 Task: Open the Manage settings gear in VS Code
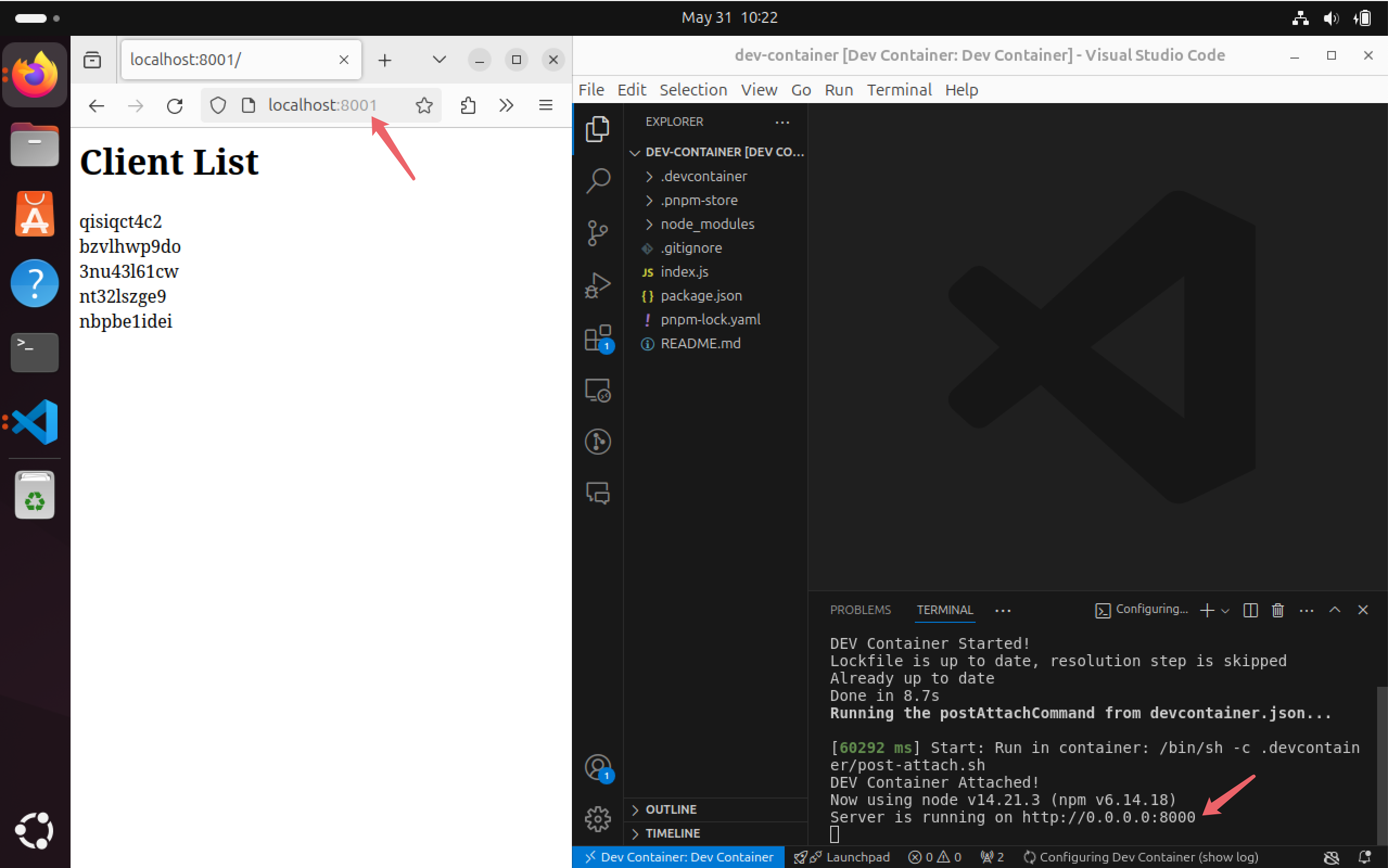(x=597, y=819)
